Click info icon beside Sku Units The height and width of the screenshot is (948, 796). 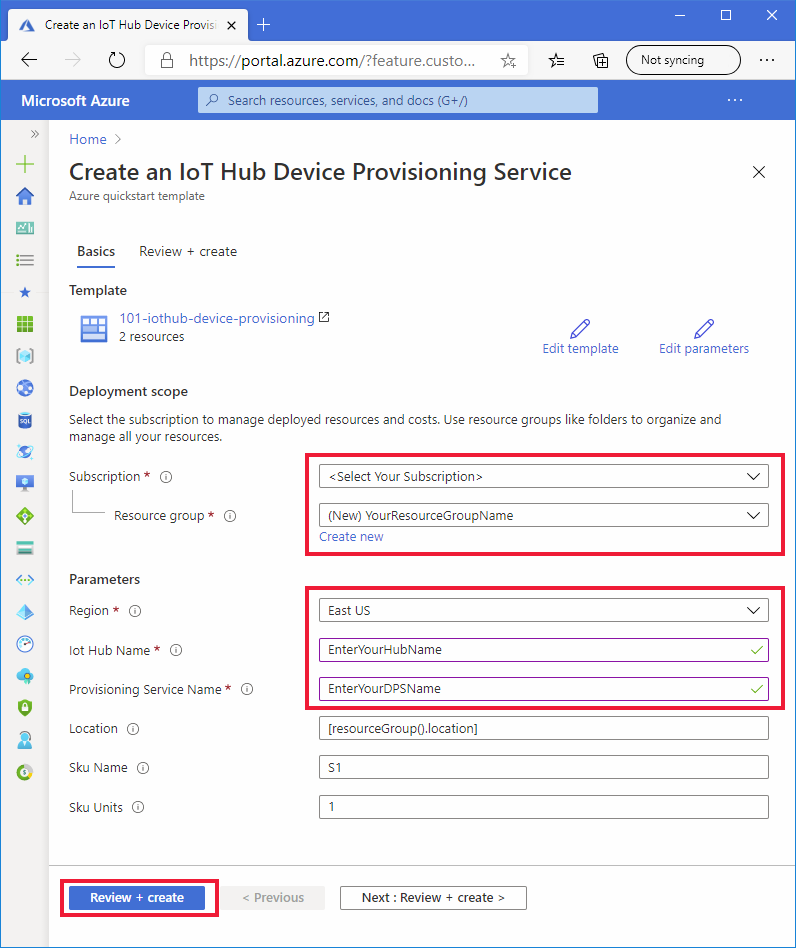(138, 807)
